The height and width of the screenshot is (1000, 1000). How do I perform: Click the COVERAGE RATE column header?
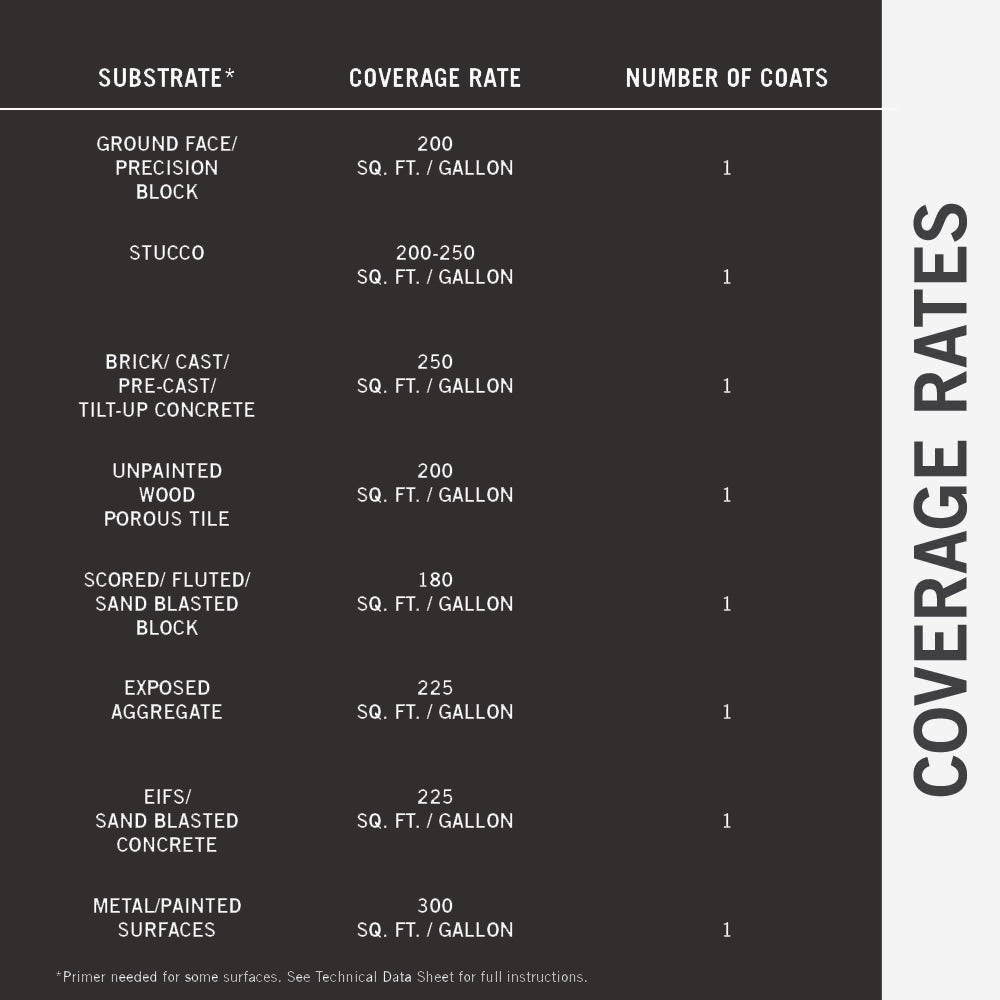point(435,78)
